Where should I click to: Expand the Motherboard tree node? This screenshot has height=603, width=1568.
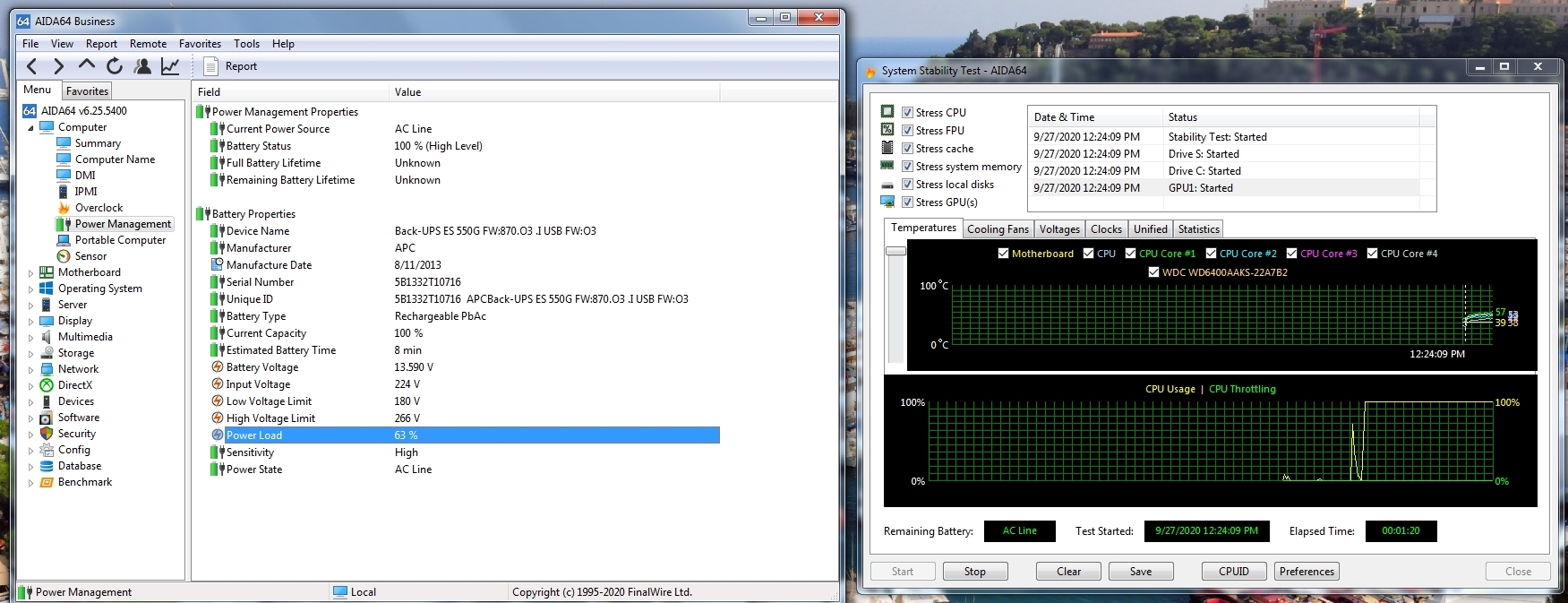click(30, 272)
